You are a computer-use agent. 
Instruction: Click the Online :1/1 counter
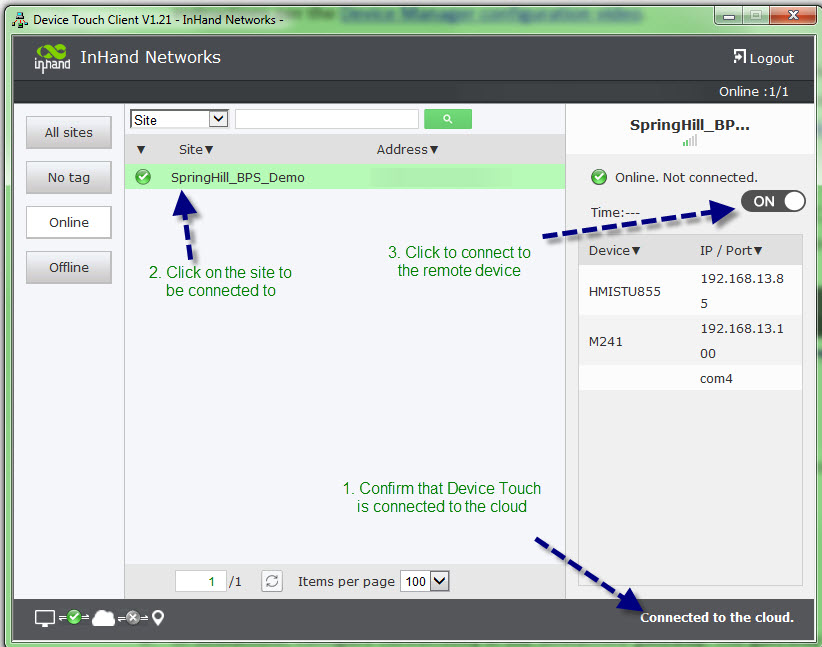(x=754, y=92)
